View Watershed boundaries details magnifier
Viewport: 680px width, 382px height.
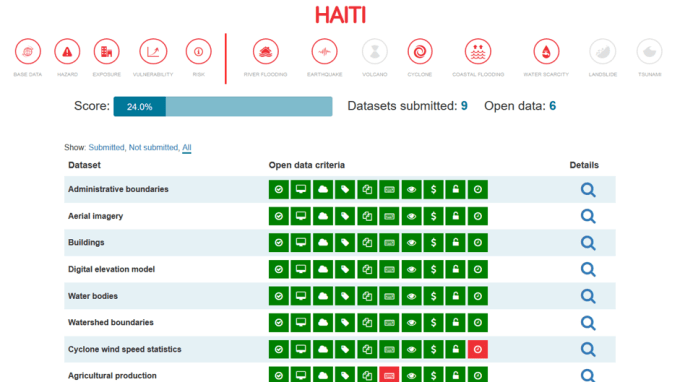click(588, 323)
